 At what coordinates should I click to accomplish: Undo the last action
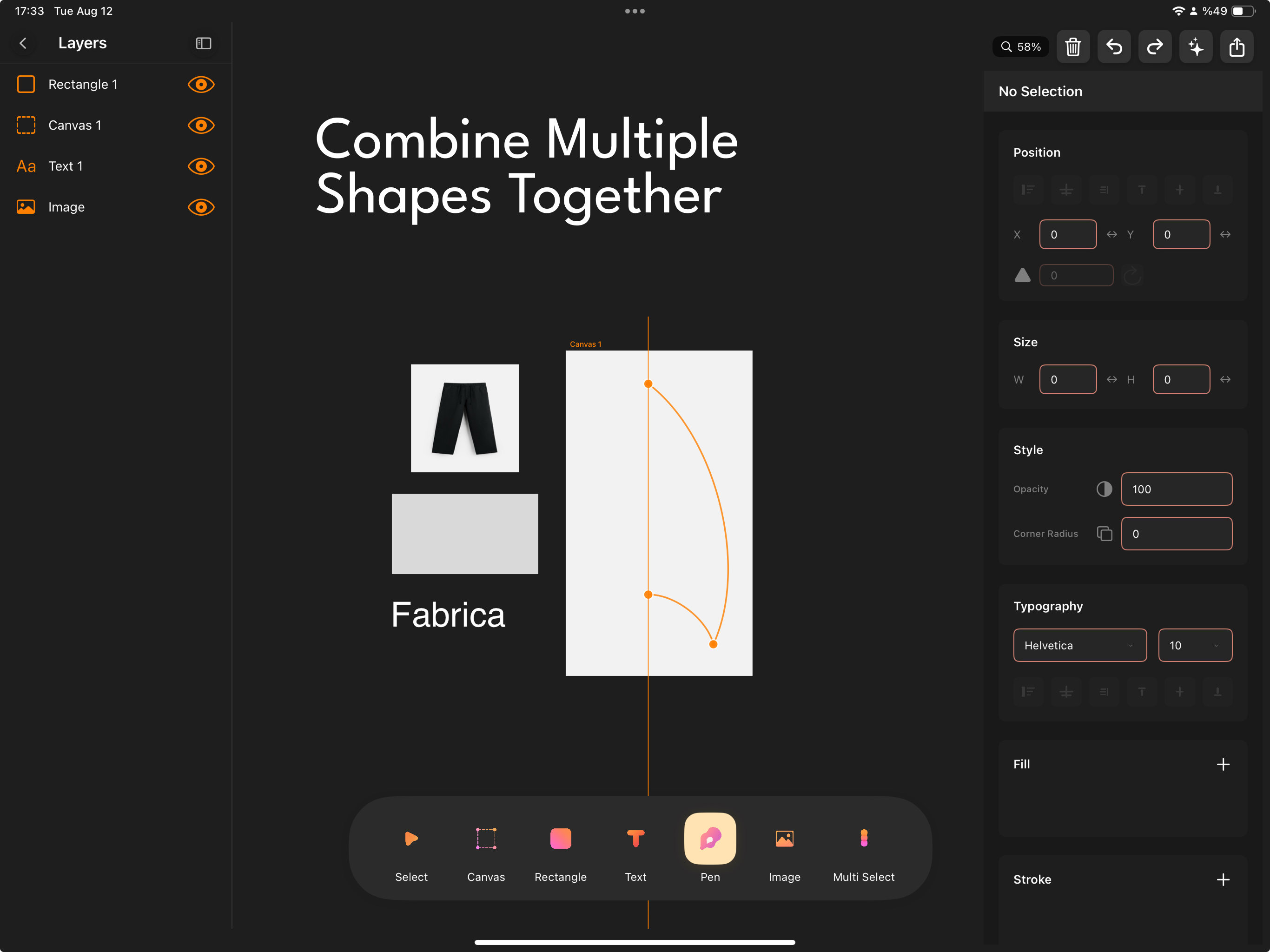[x=1114, y=46]
